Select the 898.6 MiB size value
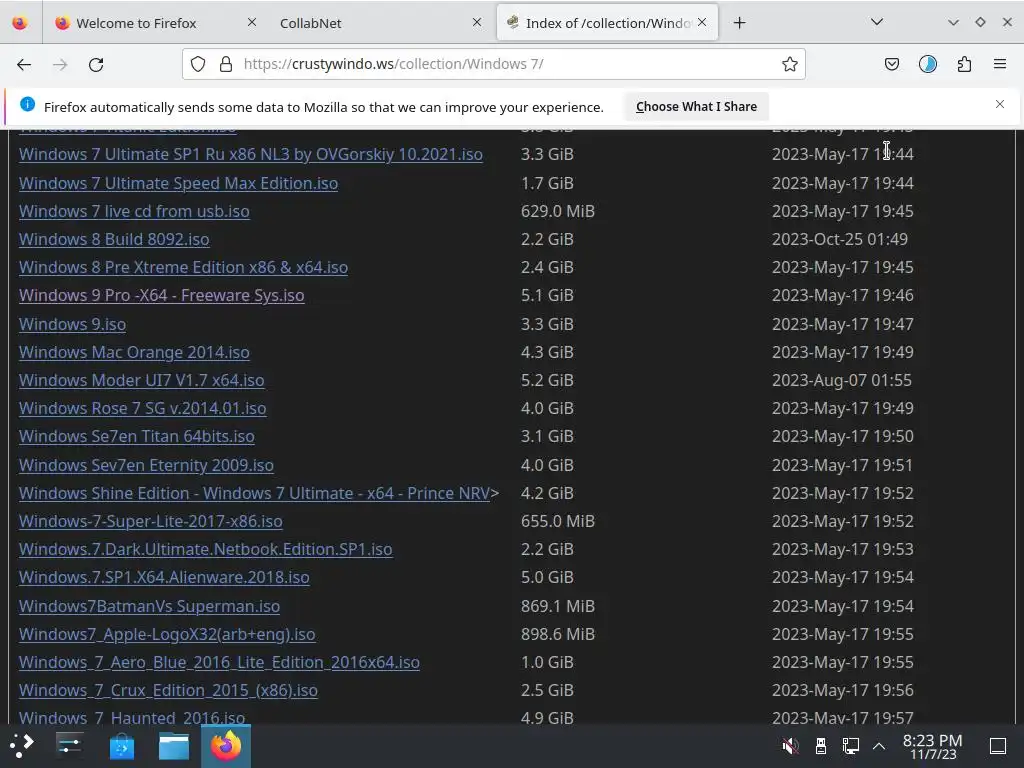 (x=558, y=634)
